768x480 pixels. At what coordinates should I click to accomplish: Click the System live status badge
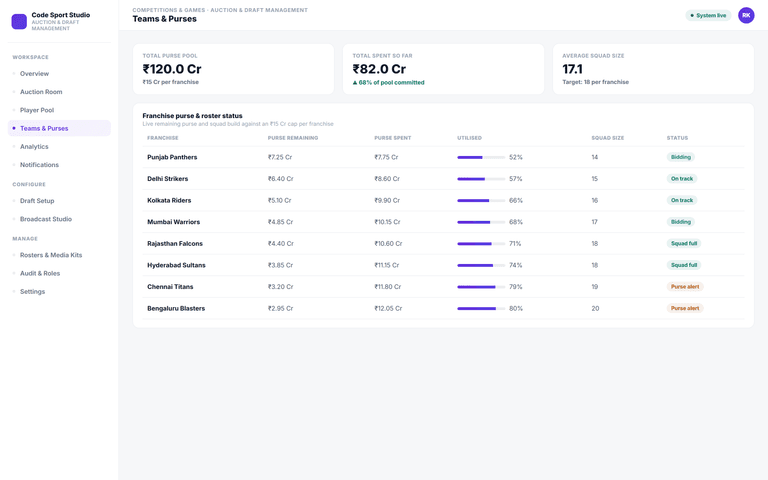708,16
